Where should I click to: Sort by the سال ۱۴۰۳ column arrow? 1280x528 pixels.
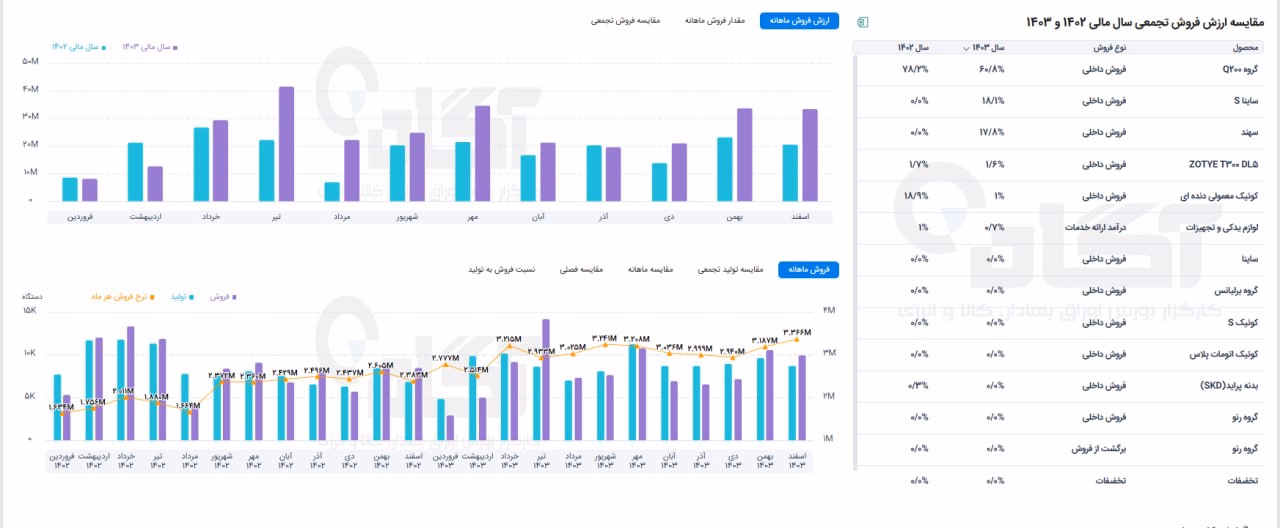tap(965, 47)
